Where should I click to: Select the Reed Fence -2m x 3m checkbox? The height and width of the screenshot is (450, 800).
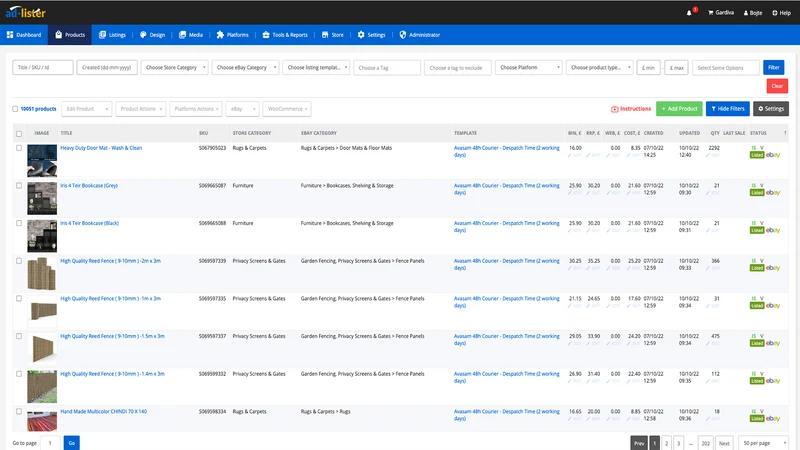(x=19, y=261)
